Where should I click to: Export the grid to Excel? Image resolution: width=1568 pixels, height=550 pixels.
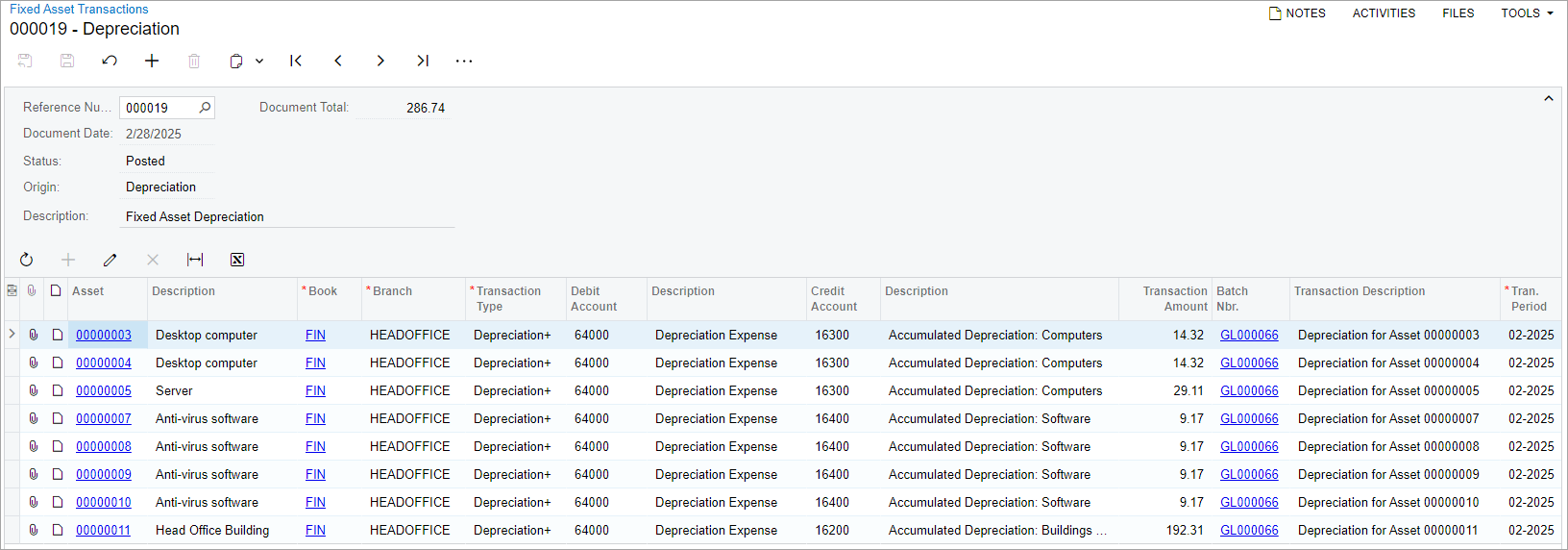click(237, 260)
